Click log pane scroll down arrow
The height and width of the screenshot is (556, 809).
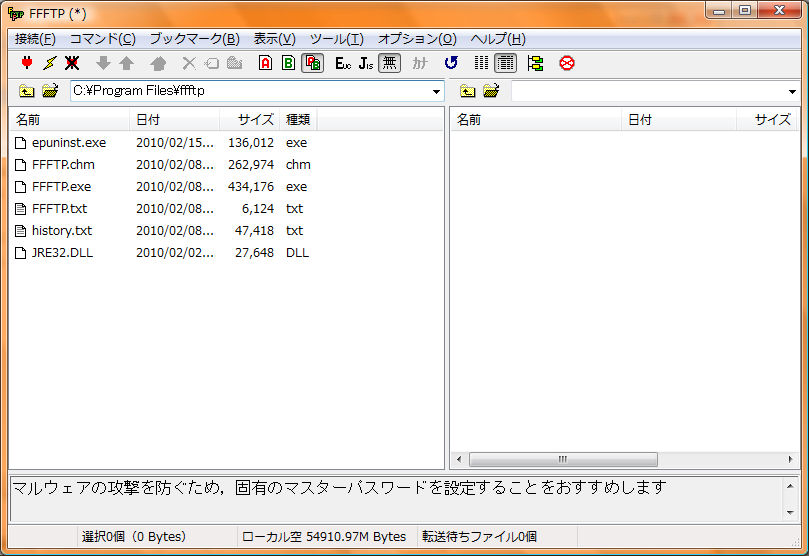point(790,512)
